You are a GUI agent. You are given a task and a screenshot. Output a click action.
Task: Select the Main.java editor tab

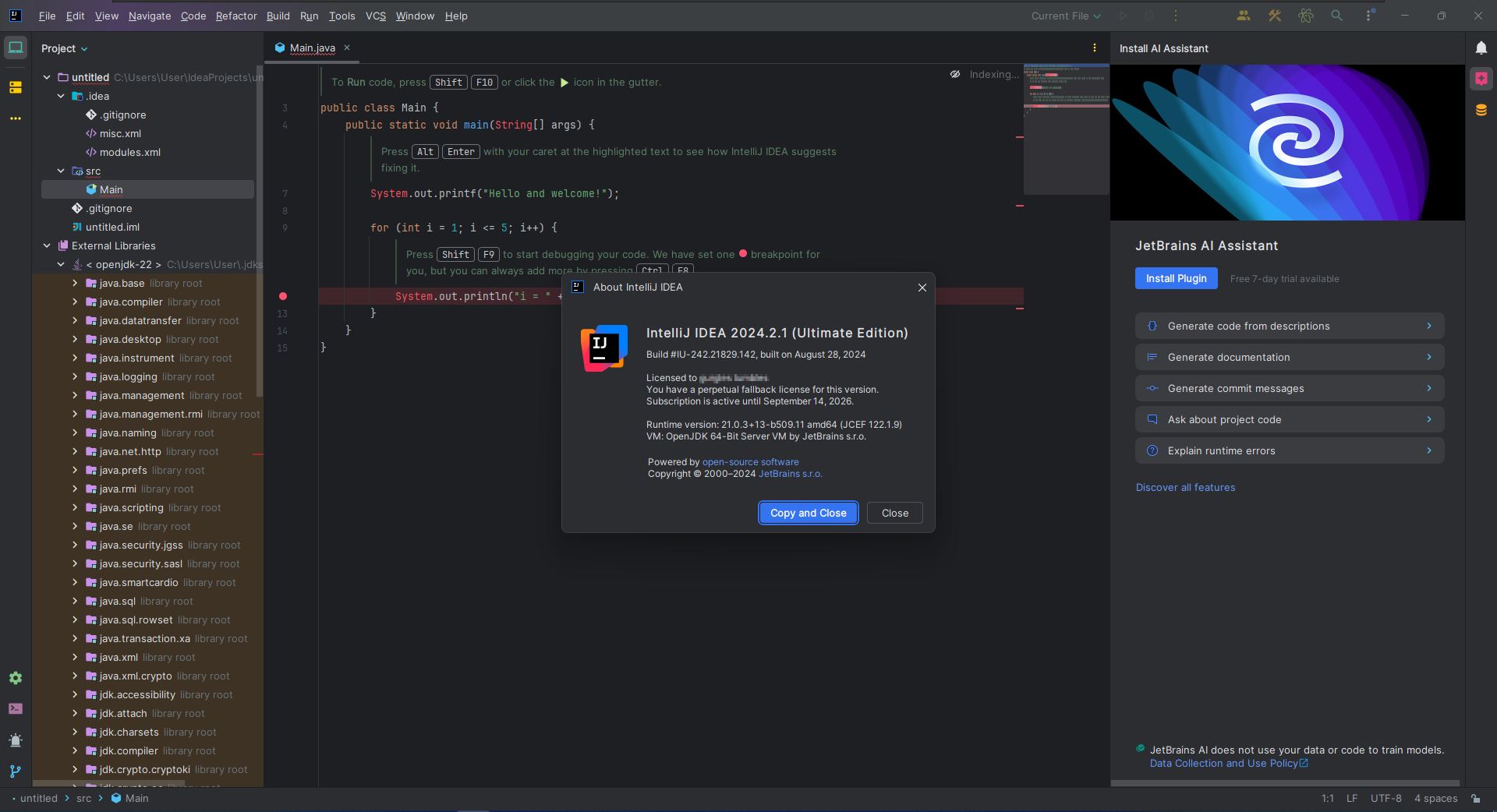(x=312, y=48)
